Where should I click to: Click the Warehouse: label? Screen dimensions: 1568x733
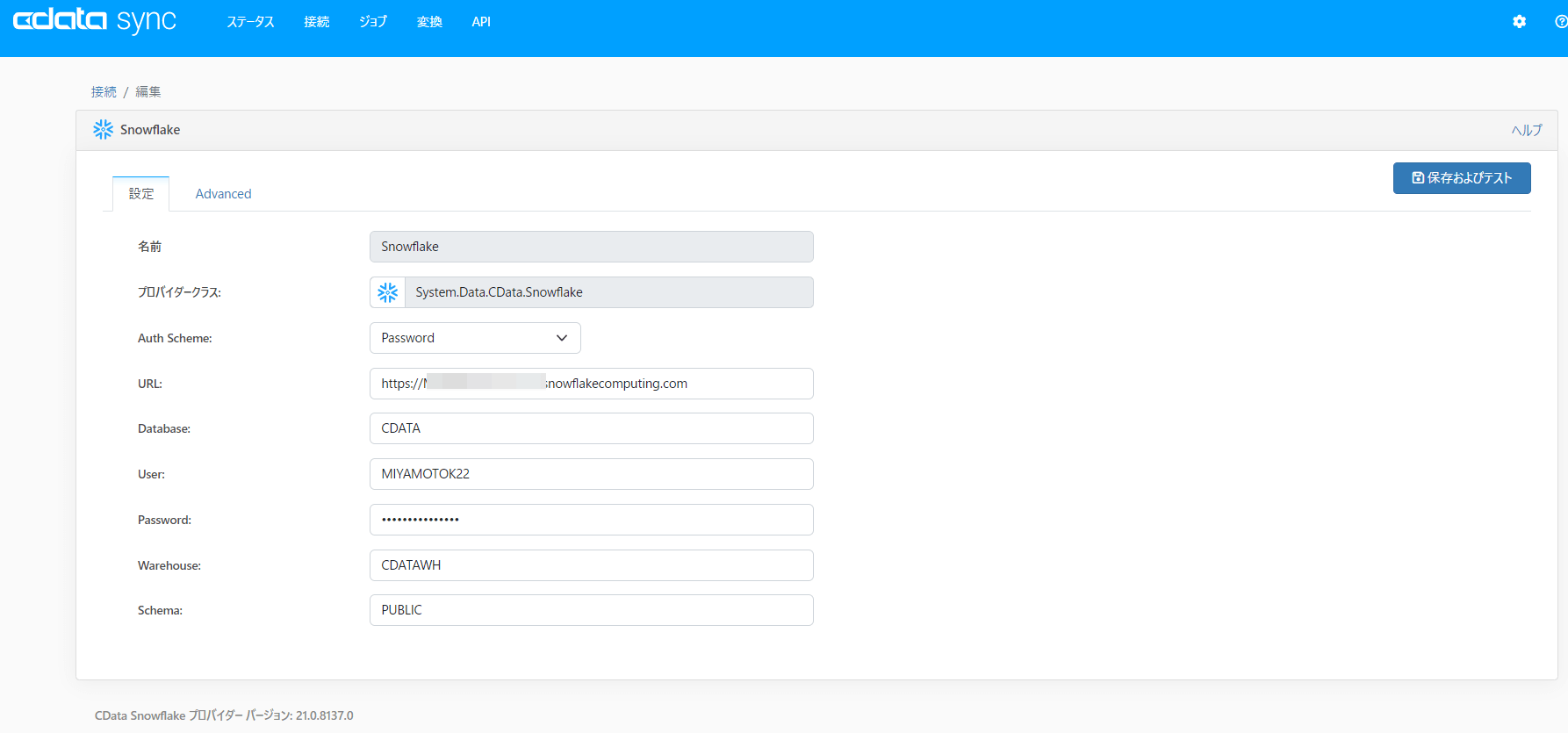point(169,565)
